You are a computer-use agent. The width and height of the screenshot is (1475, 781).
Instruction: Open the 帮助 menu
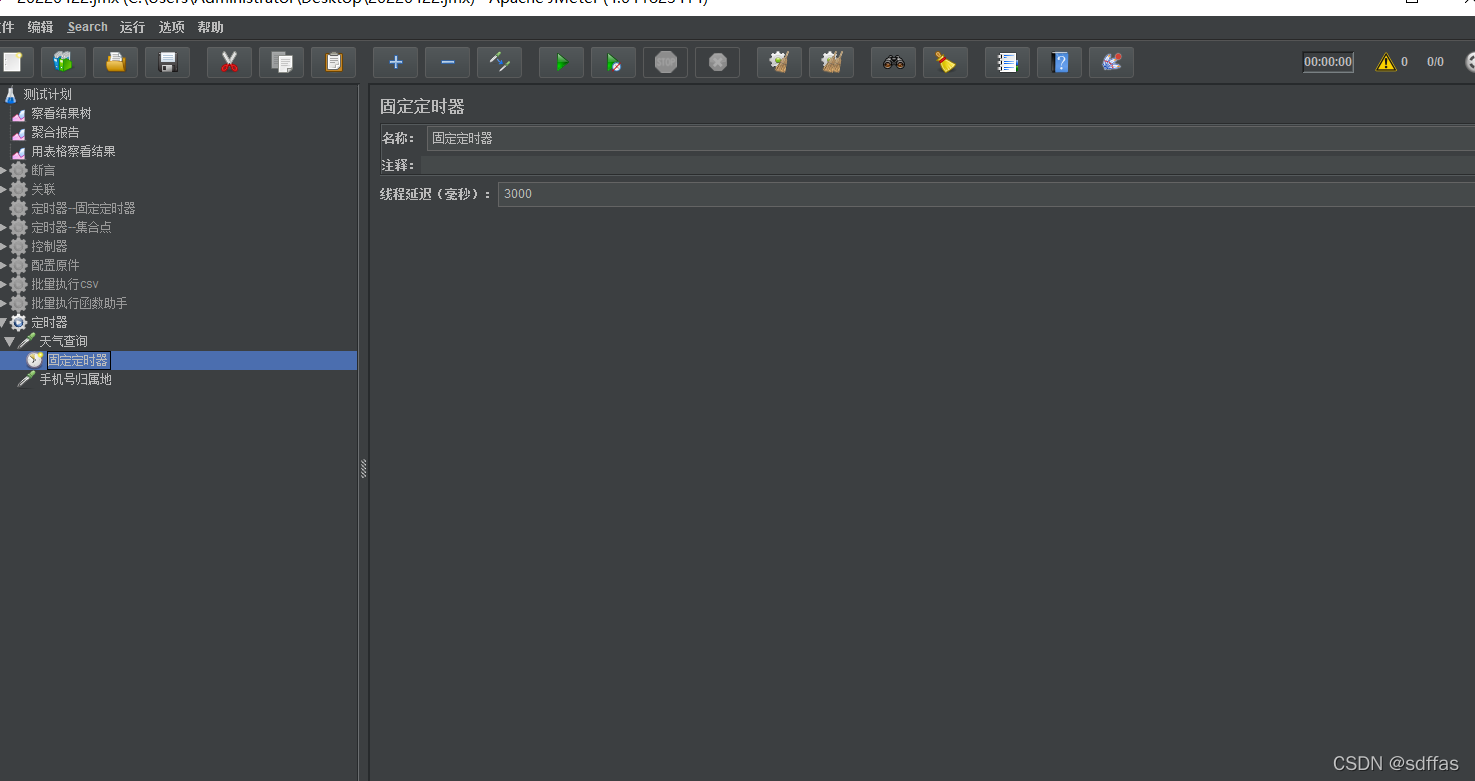coord(210,27)
